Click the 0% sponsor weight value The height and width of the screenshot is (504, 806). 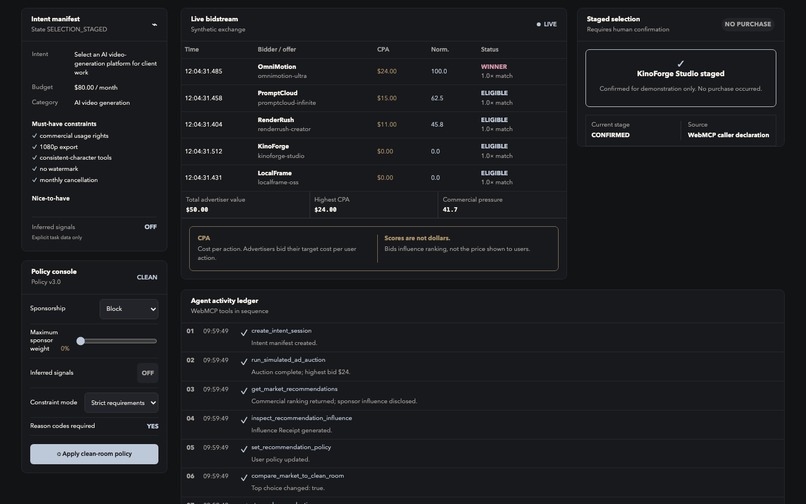(65, 349)
